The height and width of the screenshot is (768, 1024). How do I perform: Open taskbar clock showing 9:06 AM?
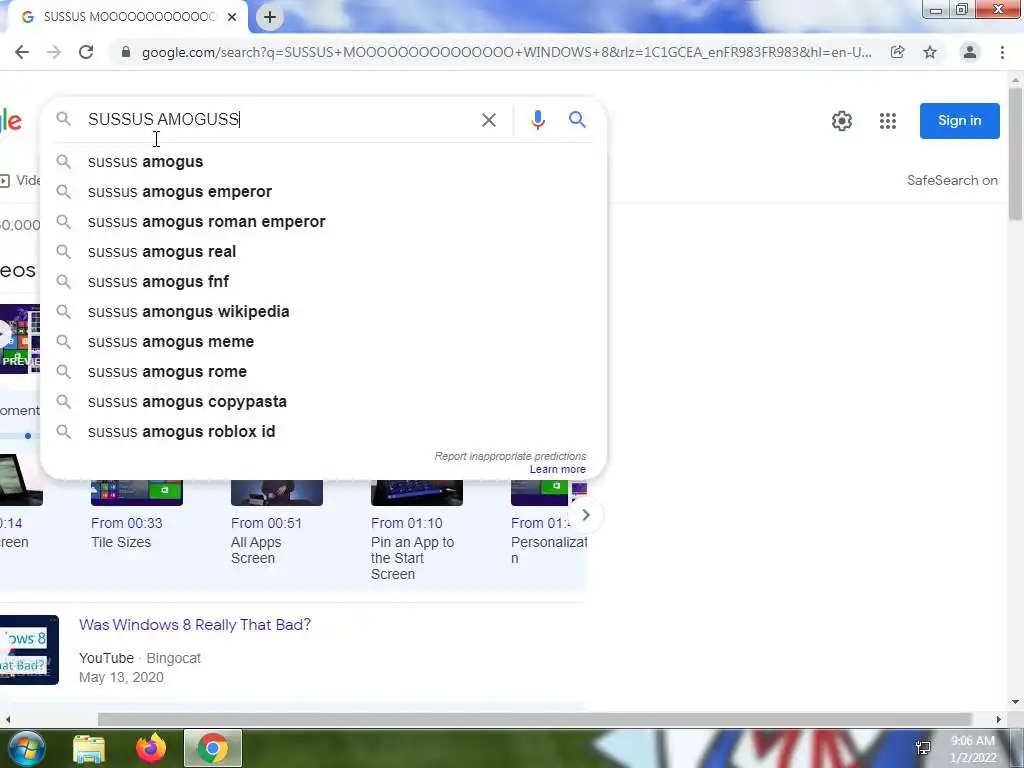(x=973, y=749)
